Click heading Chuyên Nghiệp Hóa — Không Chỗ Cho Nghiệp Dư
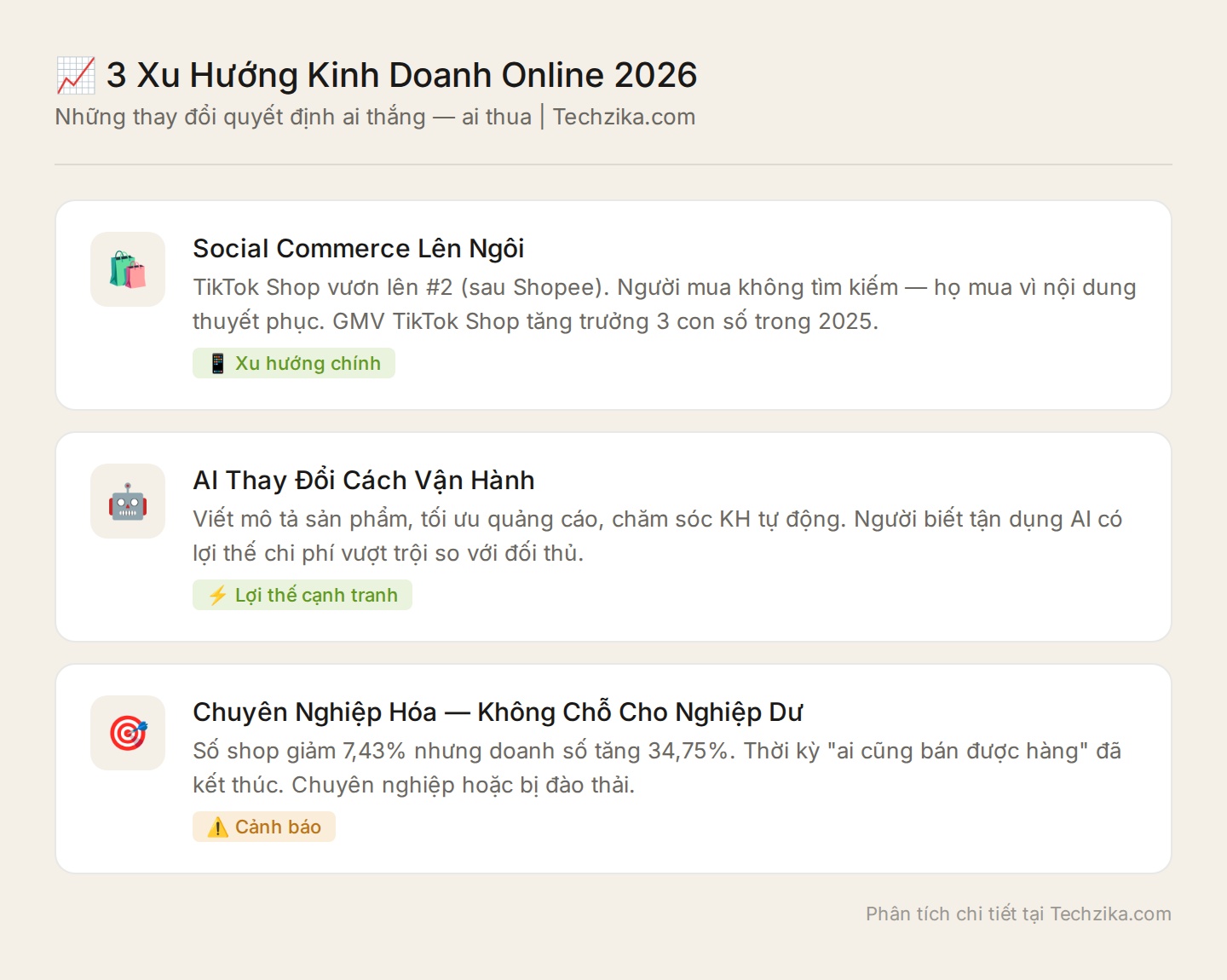Screen dimensions: 1227x980 (x=498, y=712)
